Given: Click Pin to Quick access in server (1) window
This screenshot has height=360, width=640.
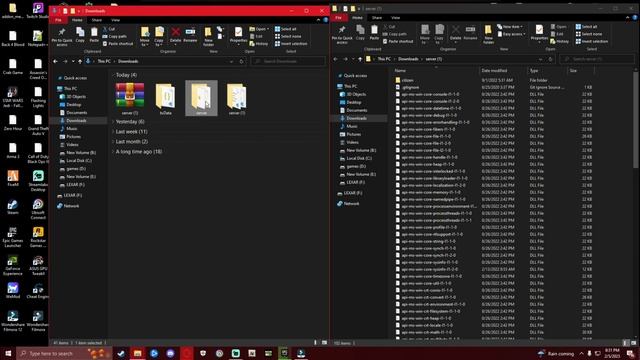Looking at the screenshot, I should click(x=342, y=34).
